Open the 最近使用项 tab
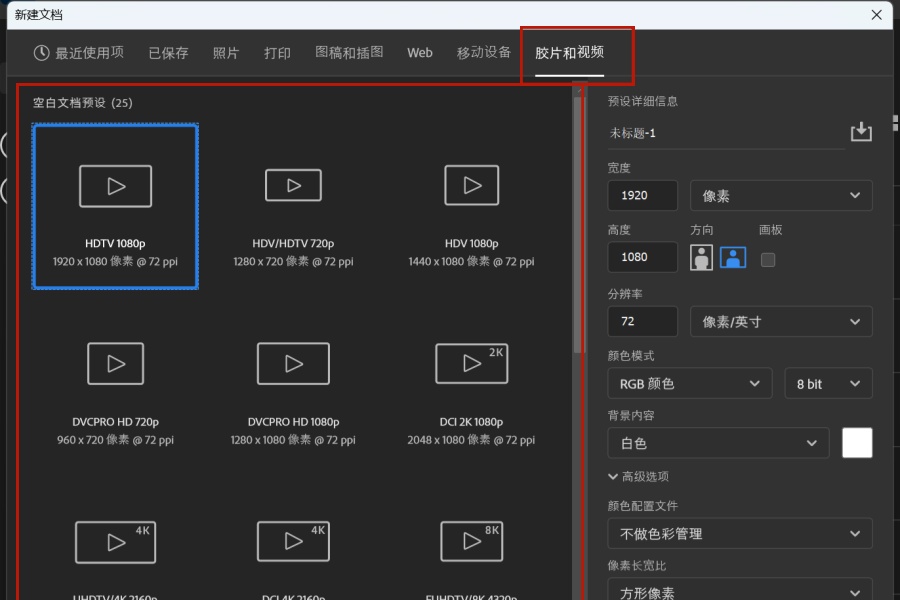The width and height of the screenshot is (900, 600). (x=79, y=53)
